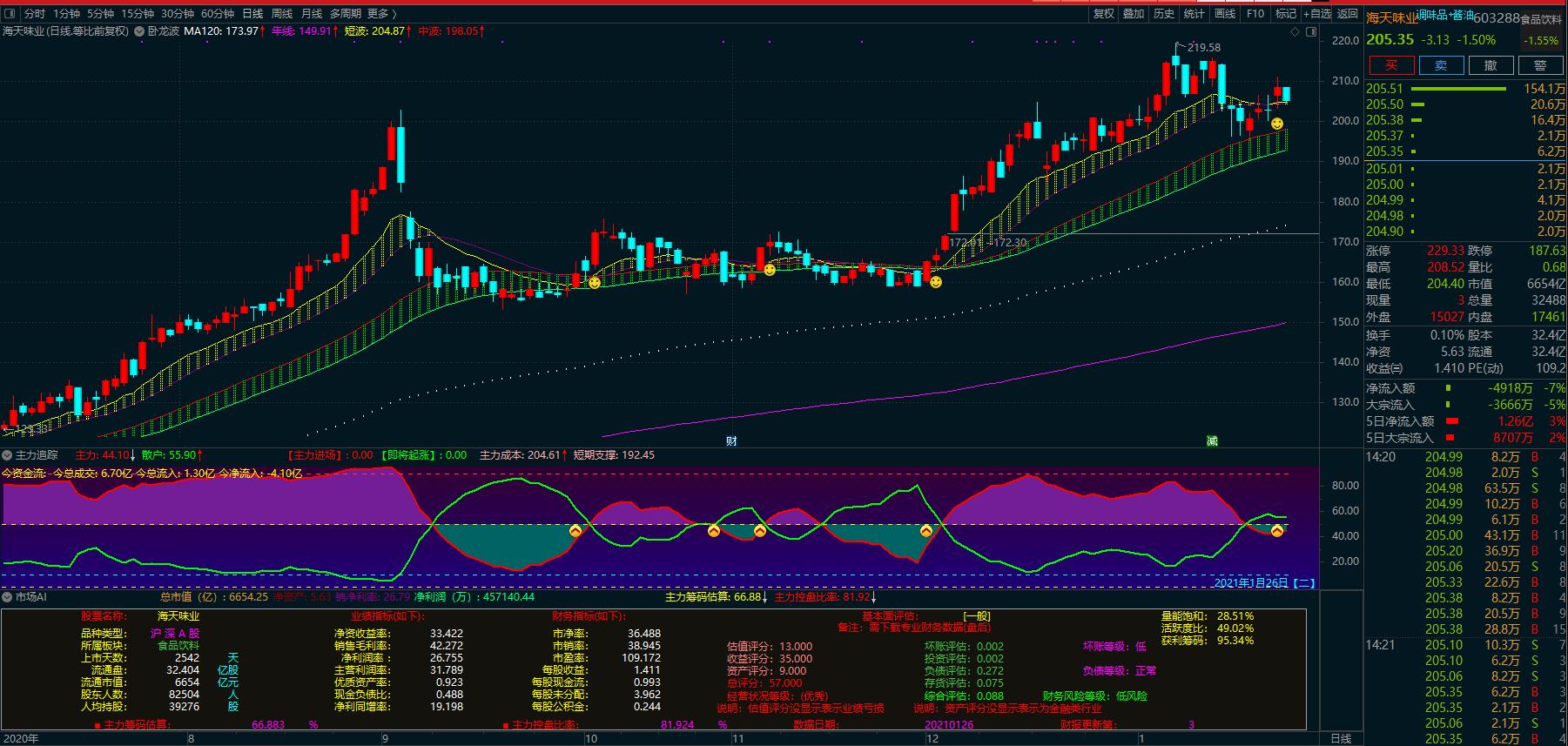
Task: Open the 主力追踪 indicator selector
Action: (8, 455)
